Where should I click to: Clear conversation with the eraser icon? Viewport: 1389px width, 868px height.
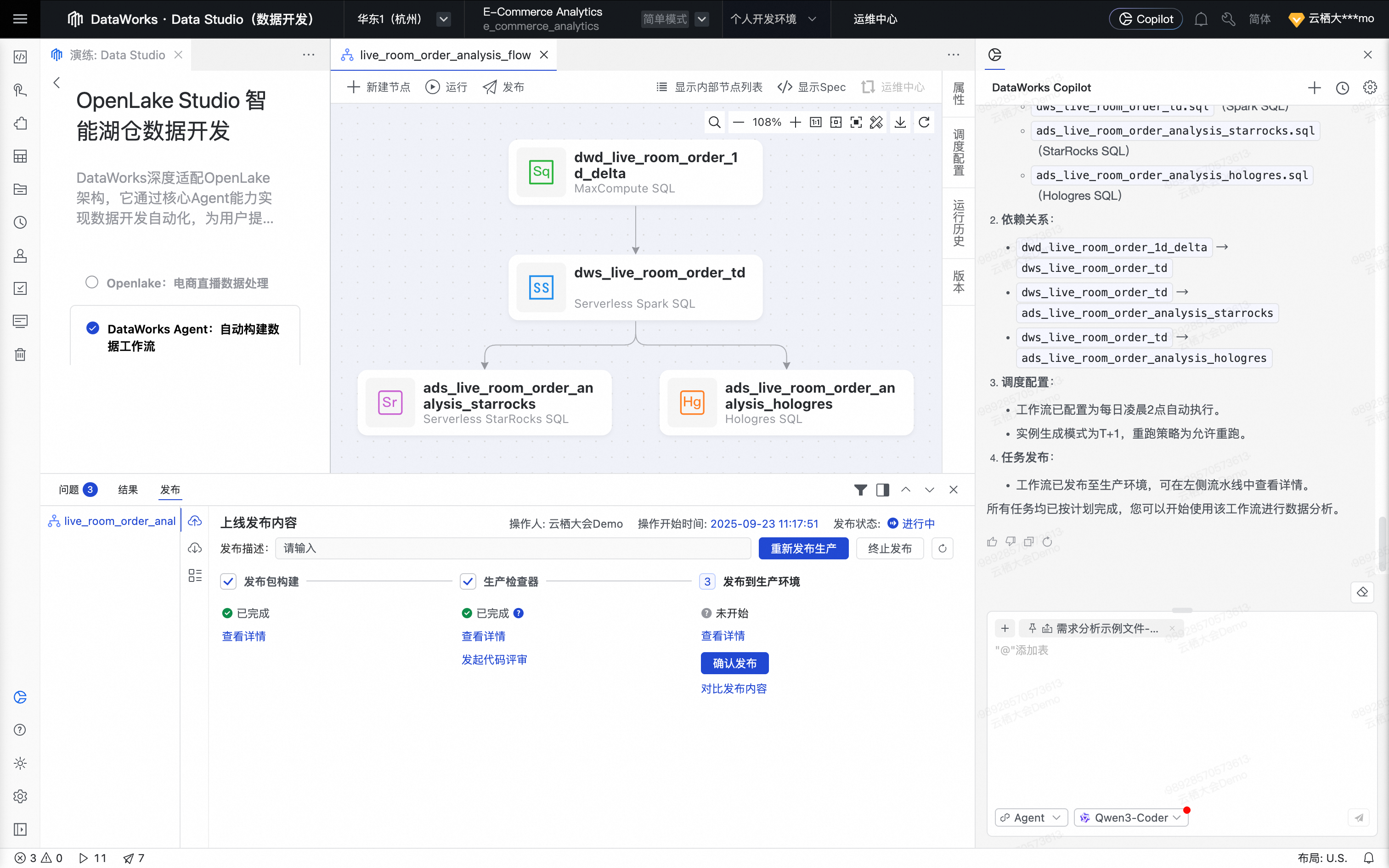(x=1362, y=592)
